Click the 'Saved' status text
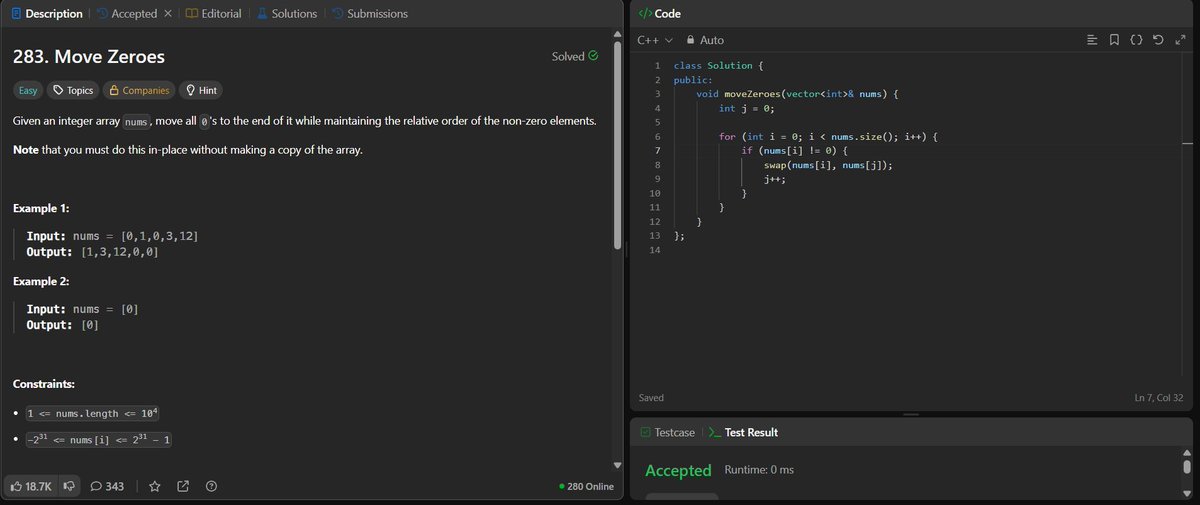 (651, 398)
